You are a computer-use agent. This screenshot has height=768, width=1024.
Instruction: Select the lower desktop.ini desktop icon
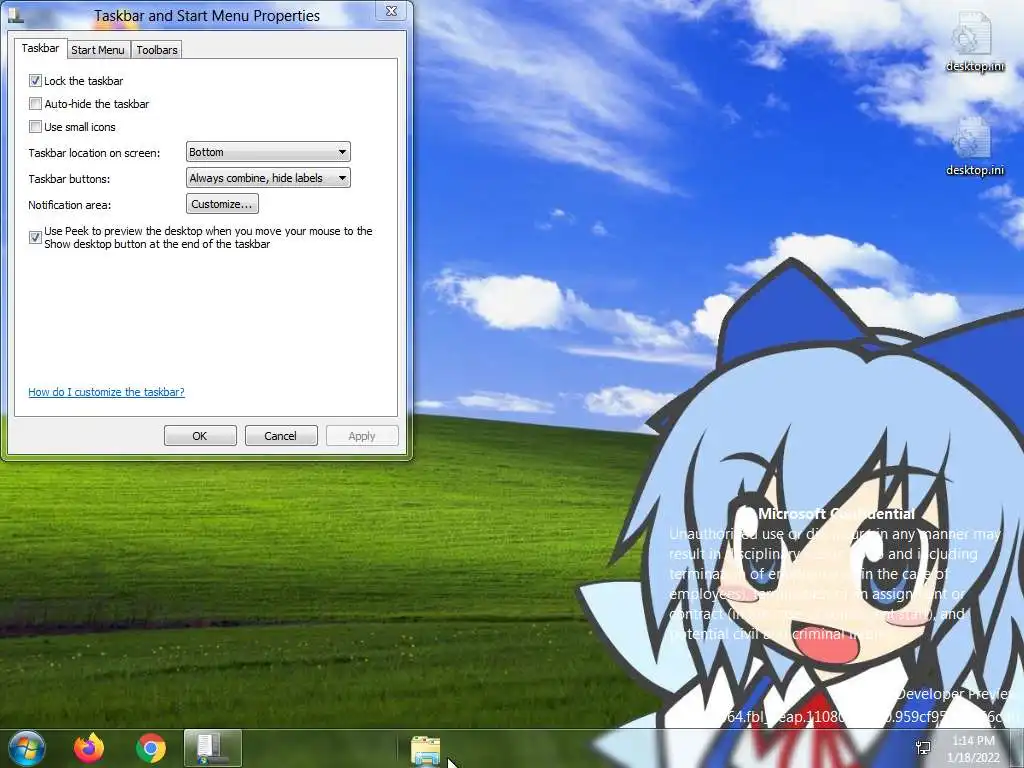[974, 146]
